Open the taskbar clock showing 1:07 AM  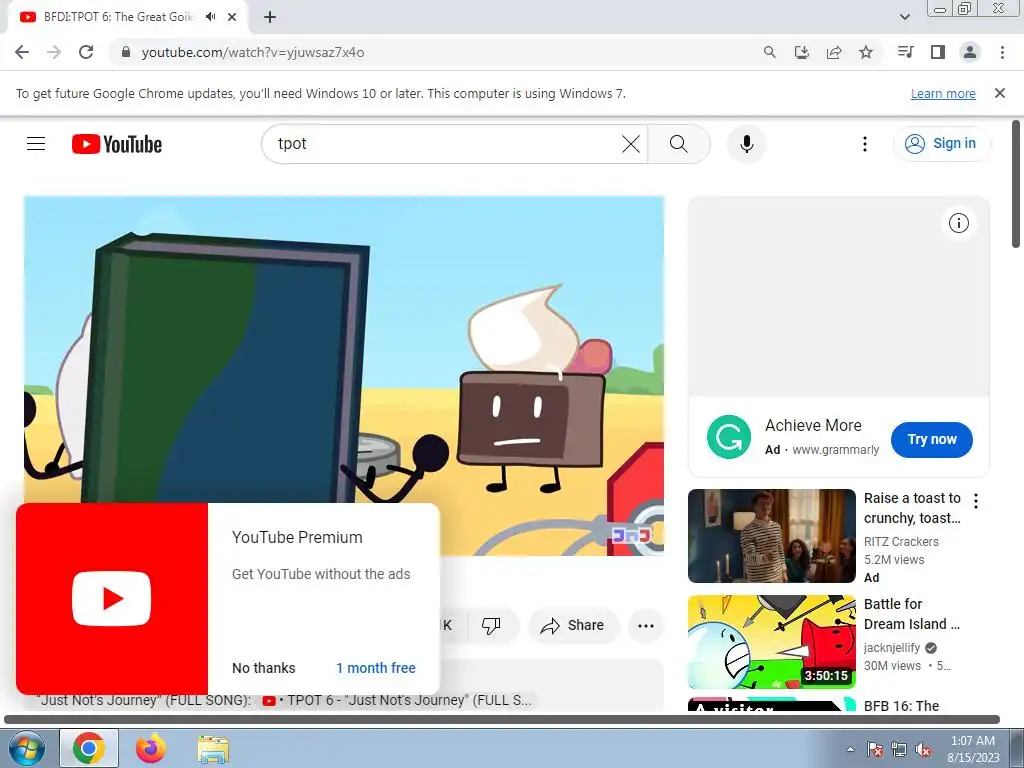pos(973,748)
